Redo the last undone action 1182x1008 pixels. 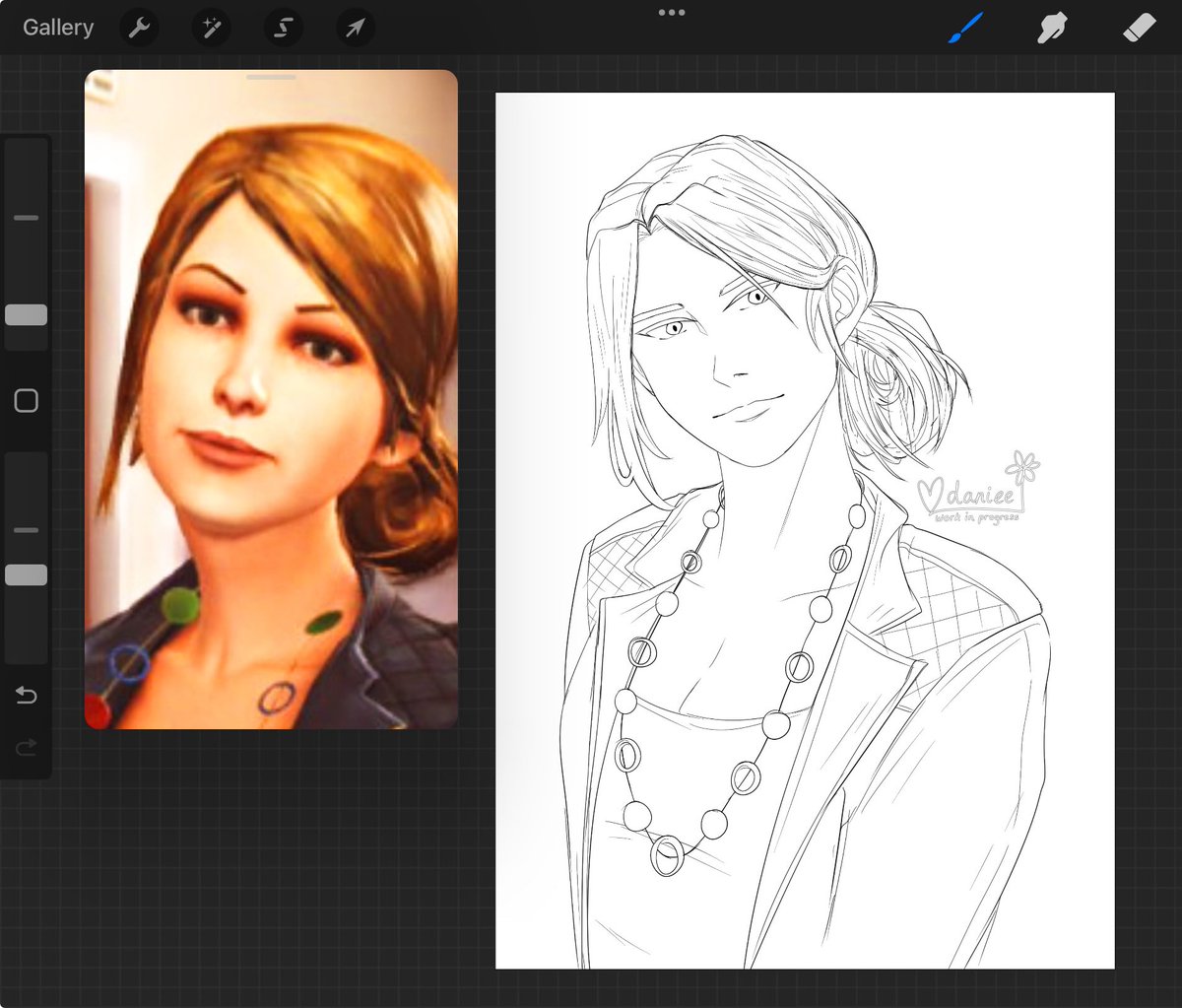click(x=27, y=749)
